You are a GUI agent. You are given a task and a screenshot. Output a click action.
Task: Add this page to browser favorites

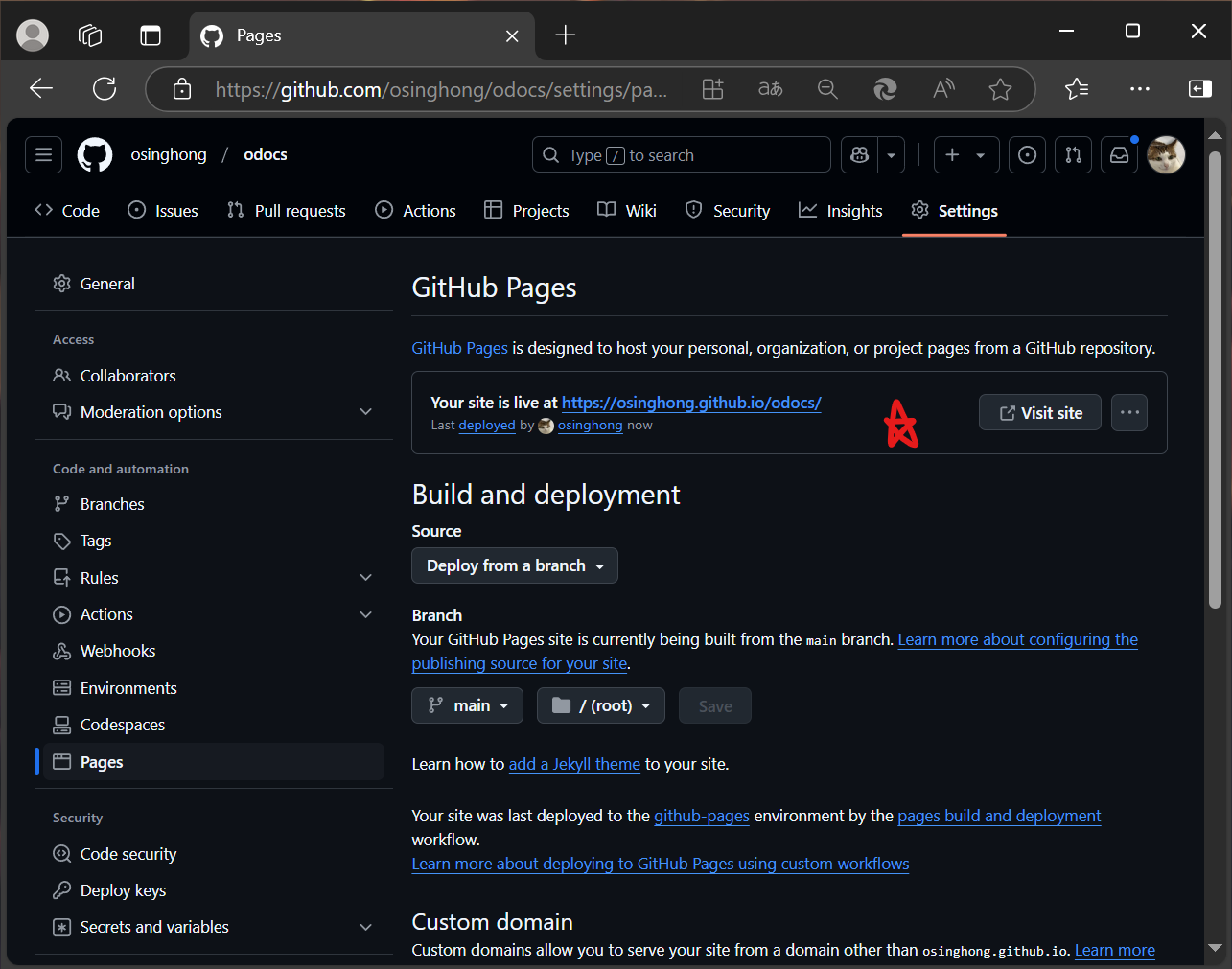[x=1000, y=89]
